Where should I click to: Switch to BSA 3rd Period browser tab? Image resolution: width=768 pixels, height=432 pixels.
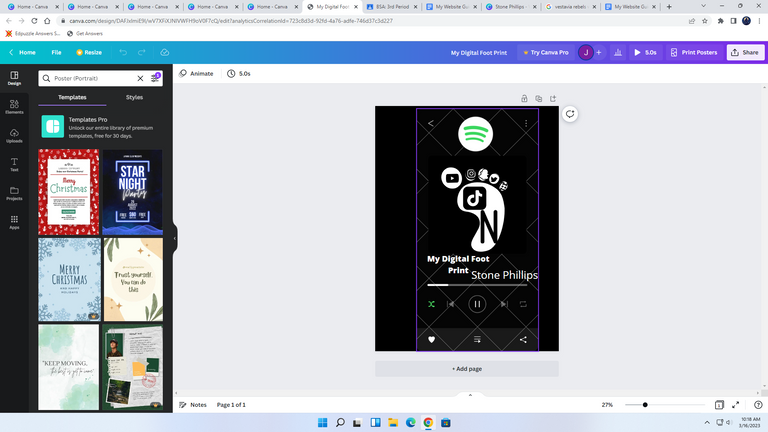coord(392,6)
